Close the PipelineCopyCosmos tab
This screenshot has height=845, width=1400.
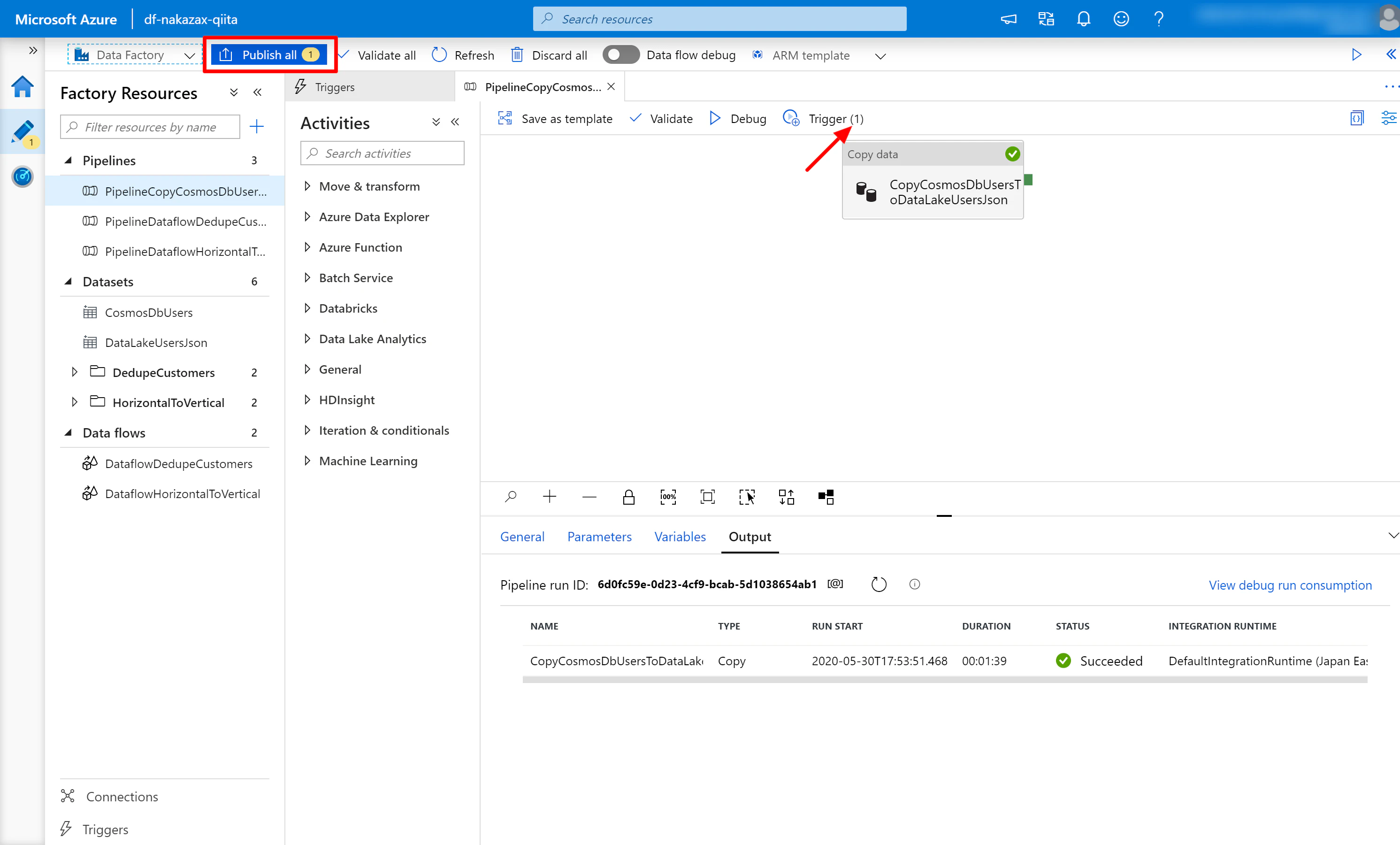pos(611,86)
